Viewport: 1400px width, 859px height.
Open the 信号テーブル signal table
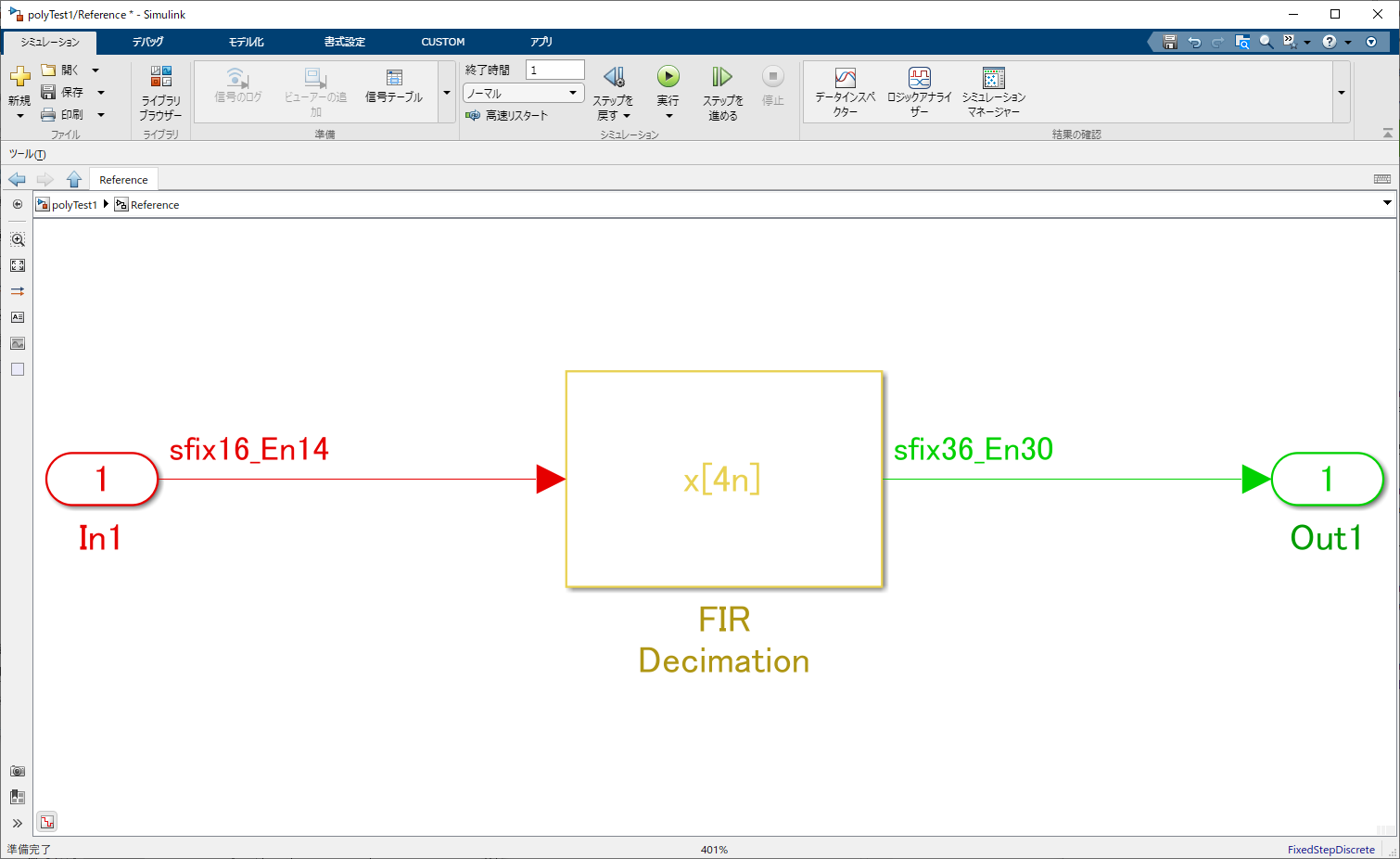pyautogui.click(x=394, y=85)
